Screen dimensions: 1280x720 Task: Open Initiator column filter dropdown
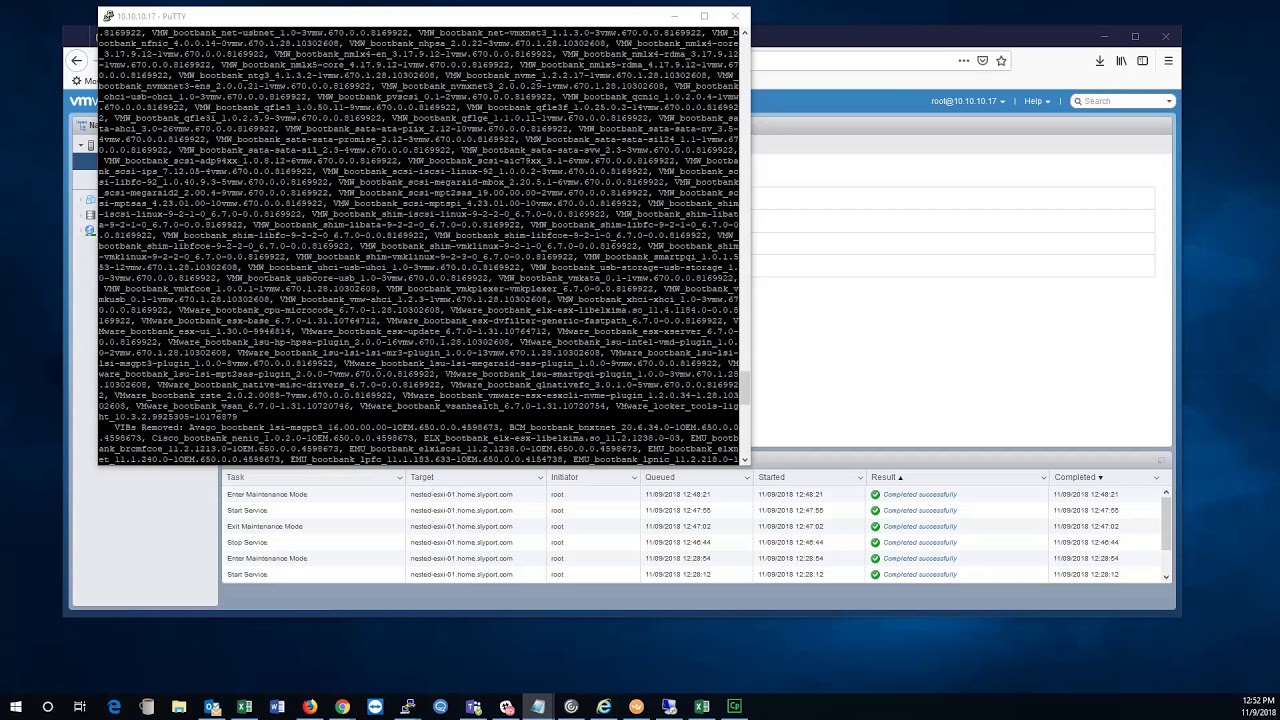tap(634, 478)
